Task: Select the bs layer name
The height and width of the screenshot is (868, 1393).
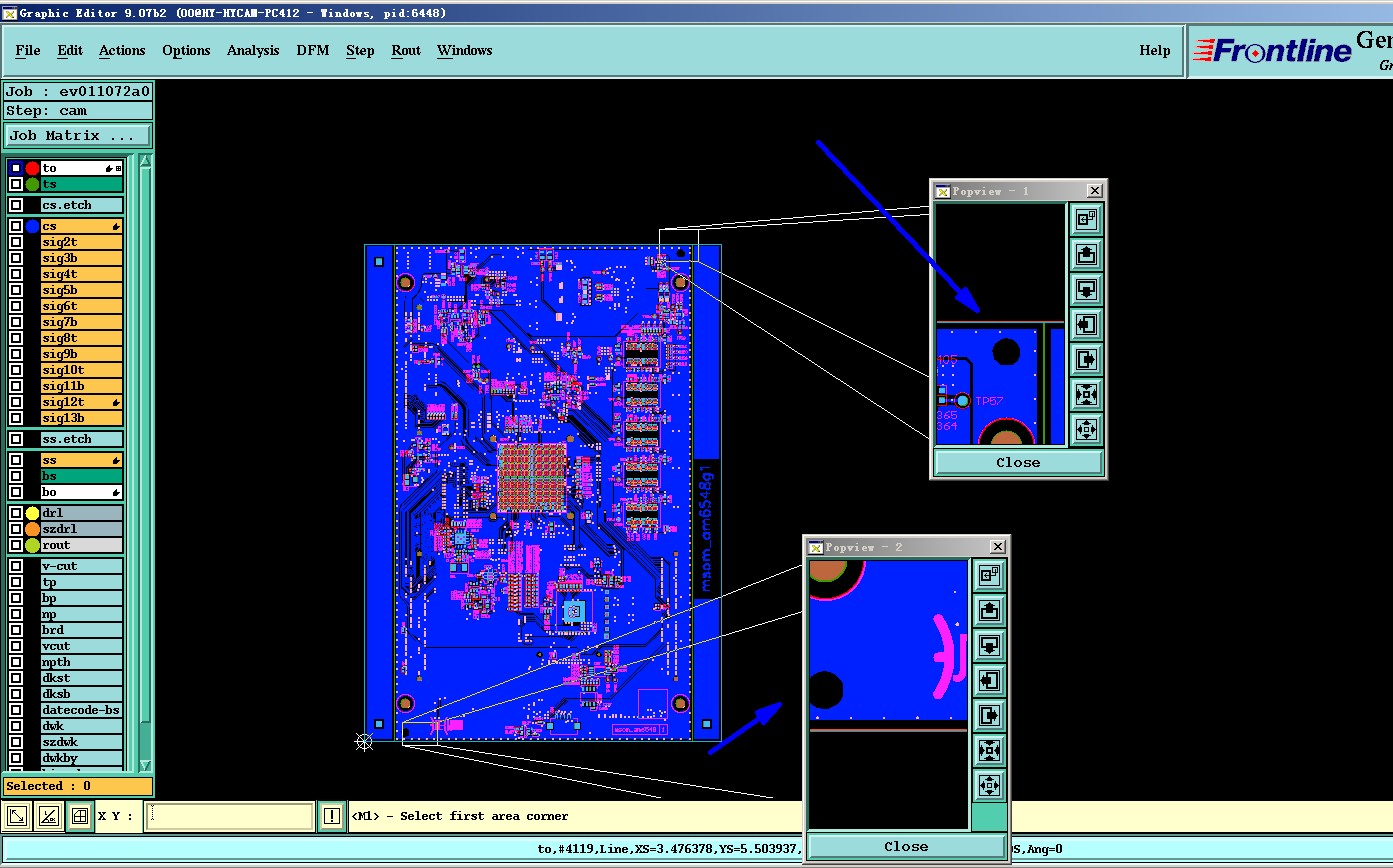Action: pyautogui.click(x=82, y=477)
